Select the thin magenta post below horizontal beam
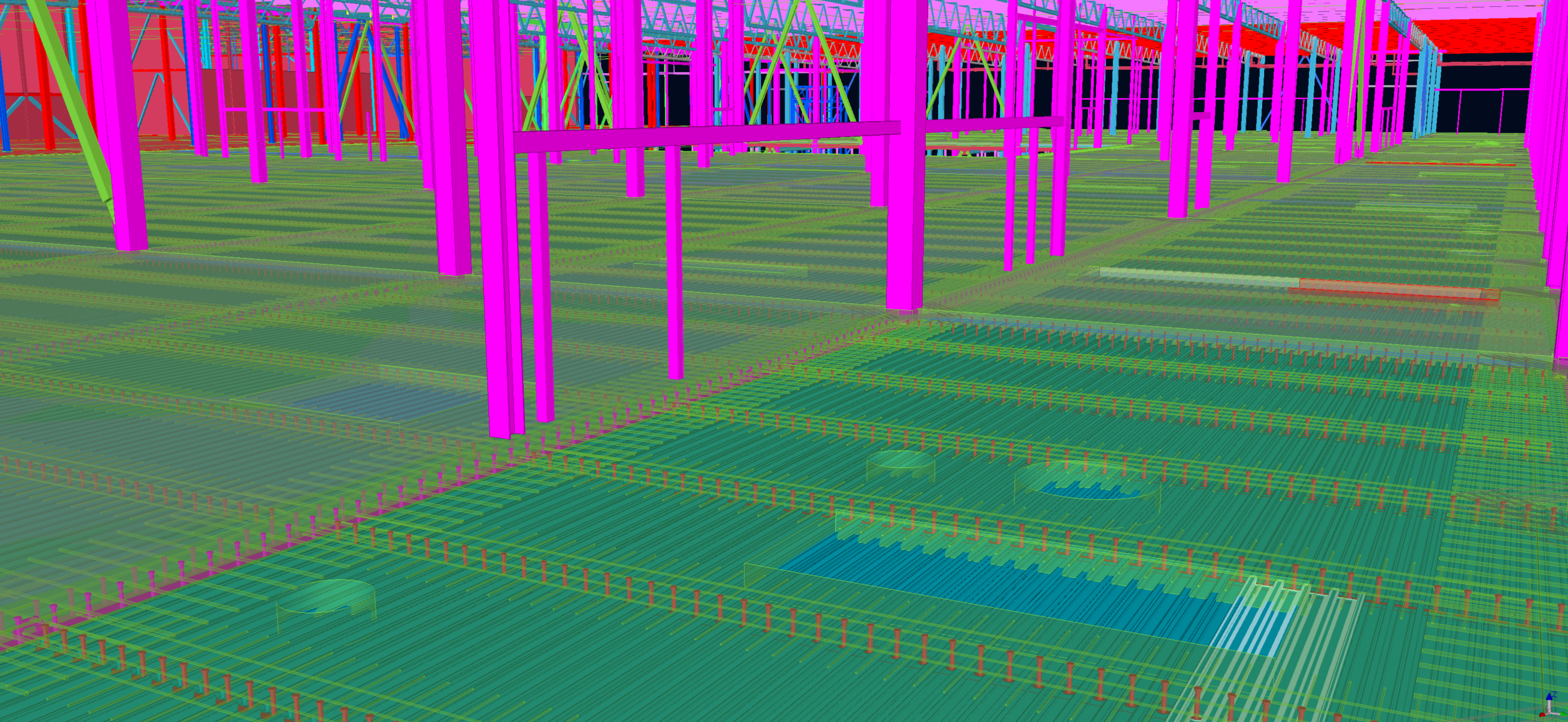1568x722 pixels. 674,262
